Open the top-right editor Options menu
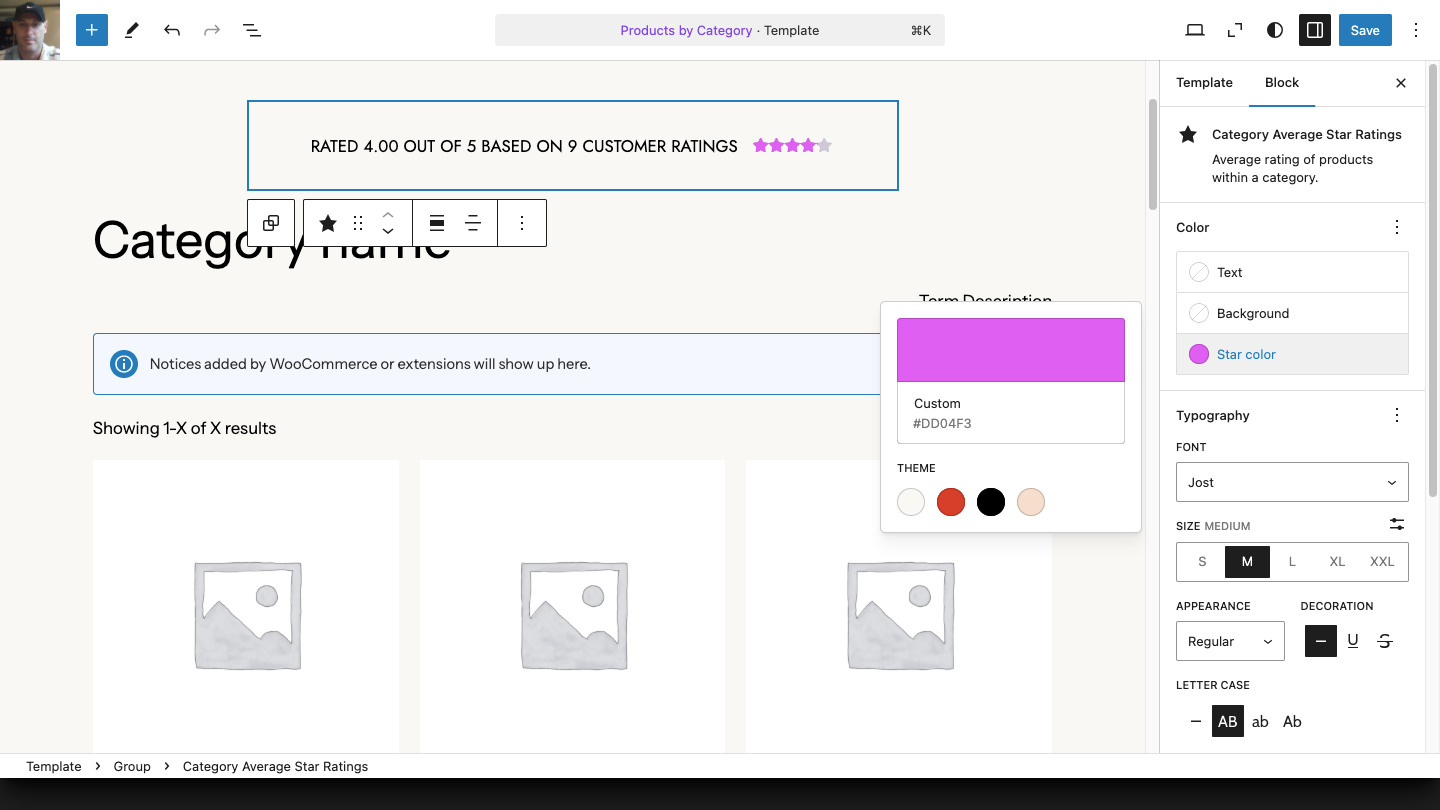The width and height of the screenshot is (1440, 810). point(1415,30)
